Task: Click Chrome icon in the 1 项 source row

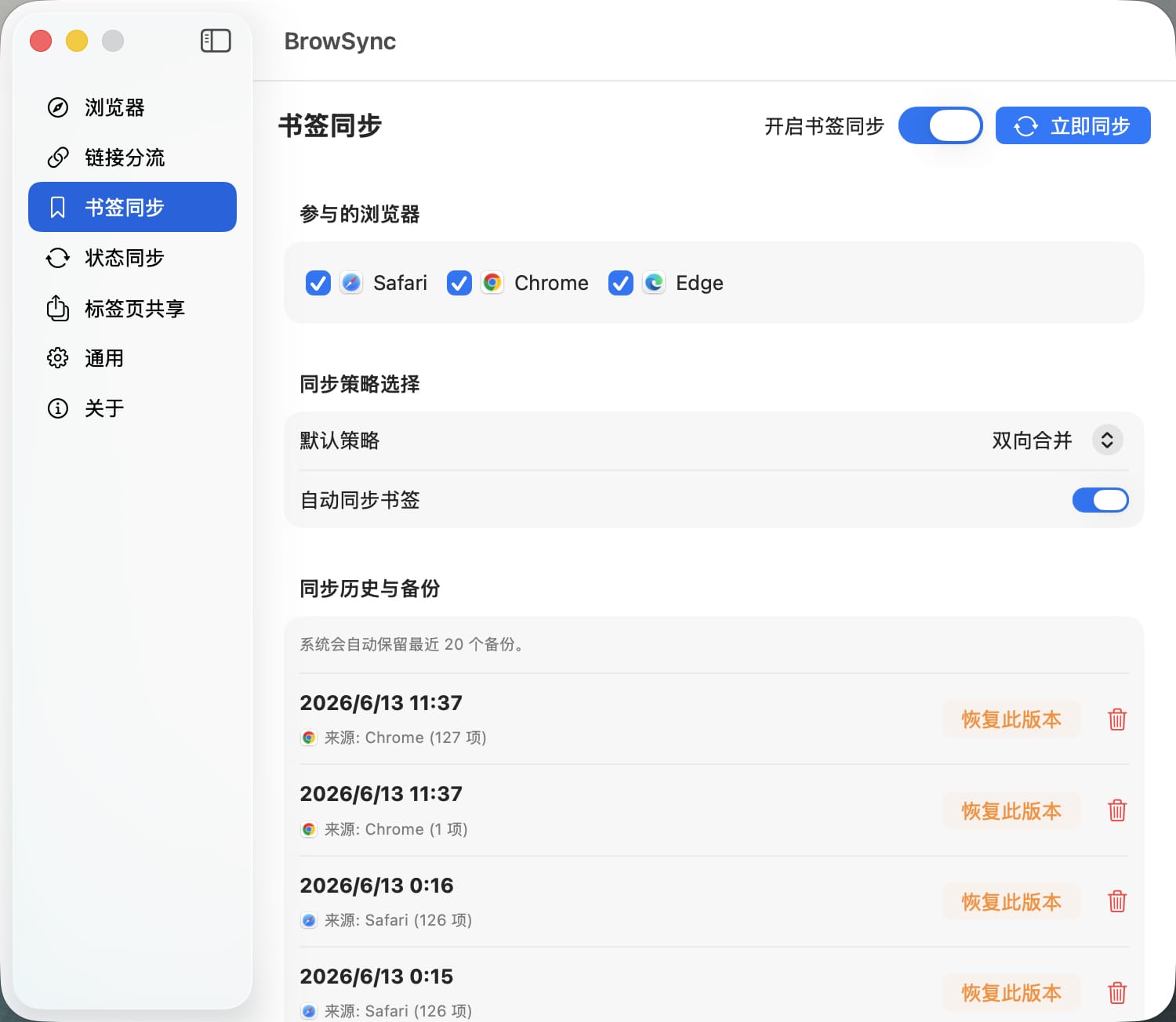Action: [309, 829]
